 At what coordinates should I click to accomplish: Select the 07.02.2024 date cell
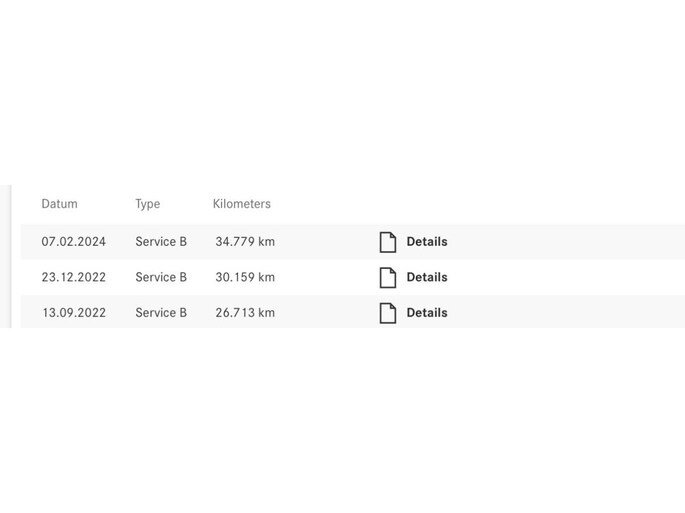[73, 242]
